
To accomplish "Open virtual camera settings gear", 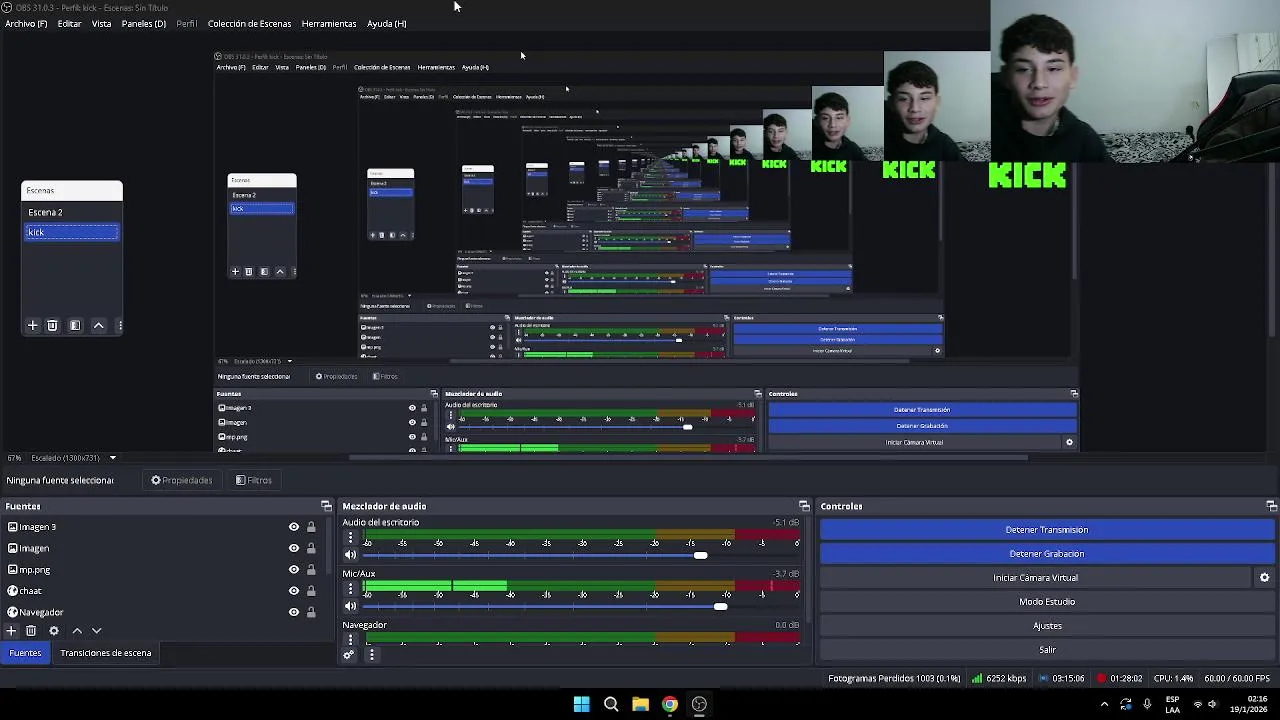I will pyautogui.click(x=1264, y=578).
